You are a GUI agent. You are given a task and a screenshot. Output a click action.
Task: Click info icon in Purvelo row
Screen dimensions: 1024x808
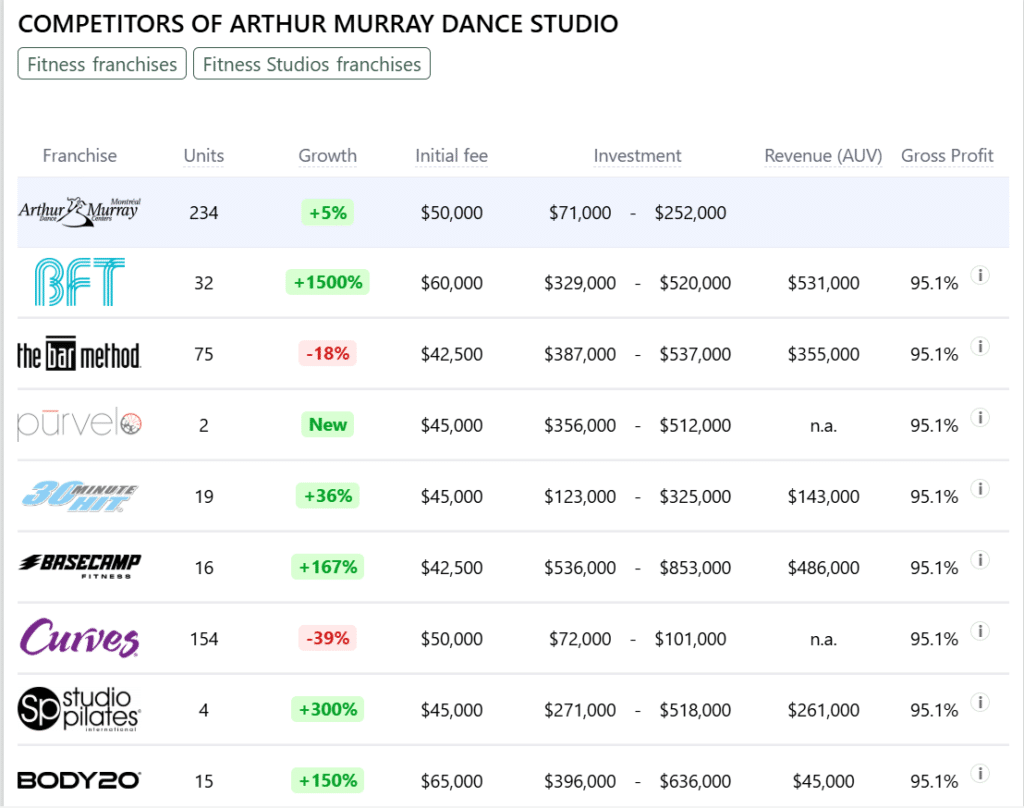(980, 417)
